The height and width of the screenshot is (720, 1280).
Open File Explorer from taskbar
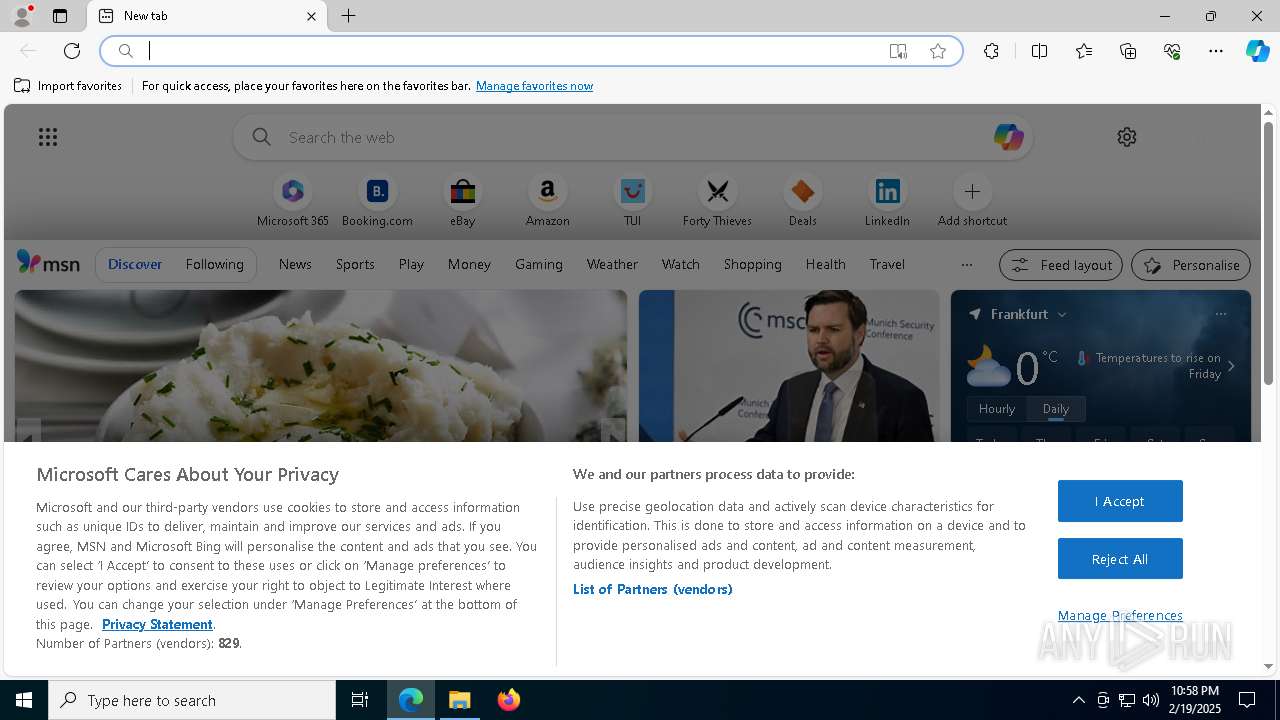tap(460, 700)
